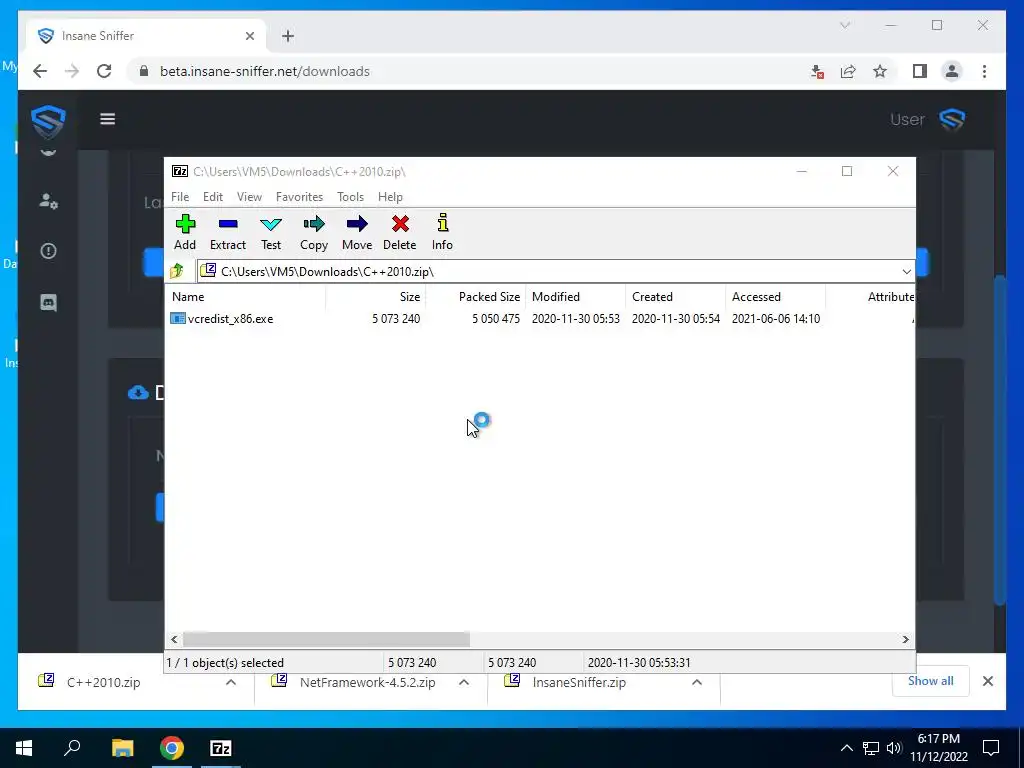This screenshot has height=768, width=1024.
Task: Open a new Chrome tab
Action: pos(288,36)
